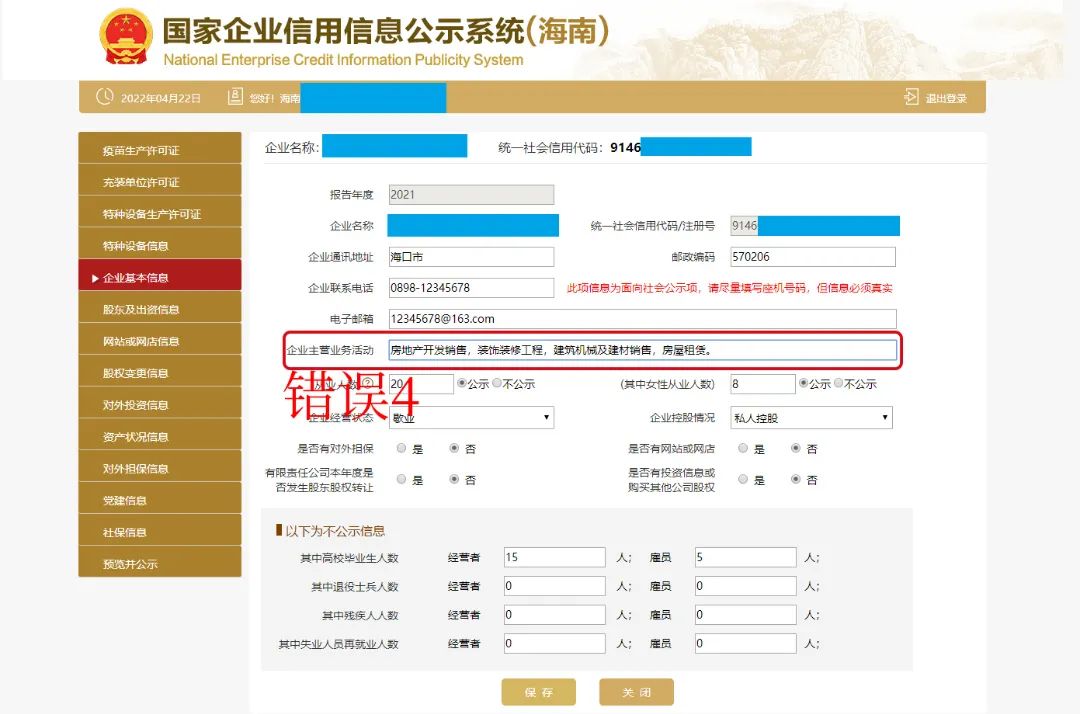Log out via 退出登录 link
This screenshot has width=1080, height=714.
click(945, 98)
